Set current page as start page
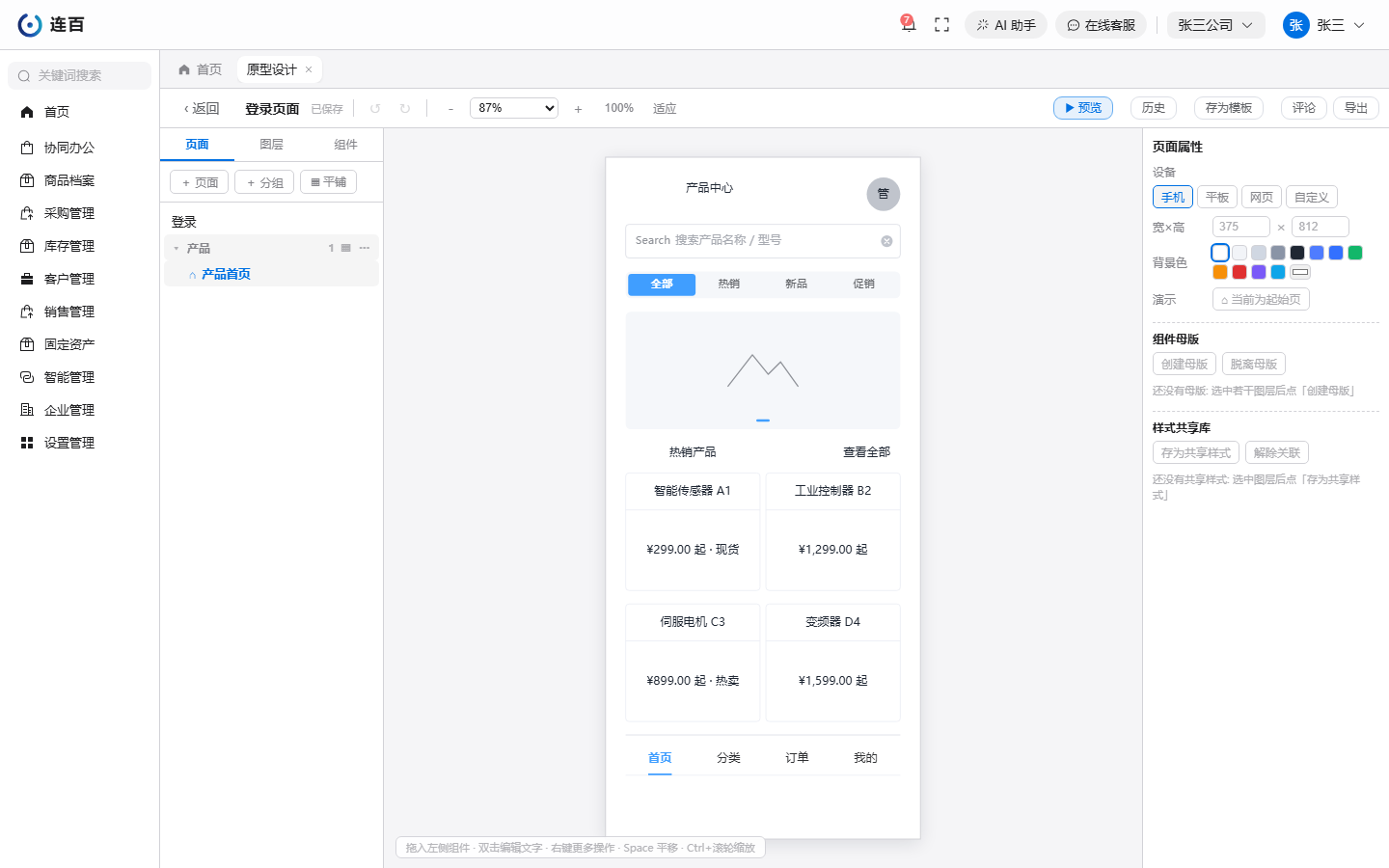The image size is (1389, 868). [x=1261, y=299]
